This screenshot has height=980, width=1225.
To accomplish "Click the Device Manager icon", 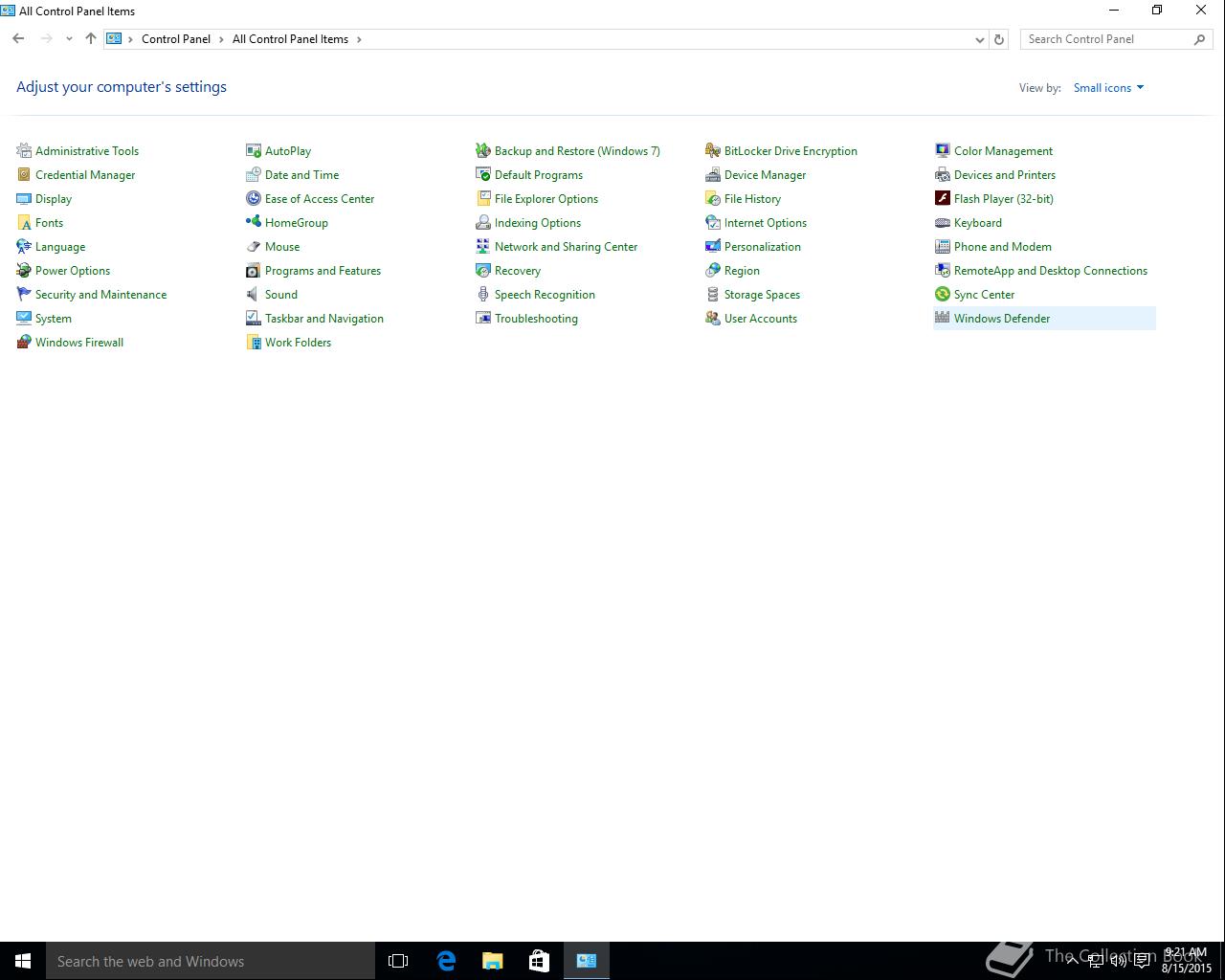I will point(713,174).
